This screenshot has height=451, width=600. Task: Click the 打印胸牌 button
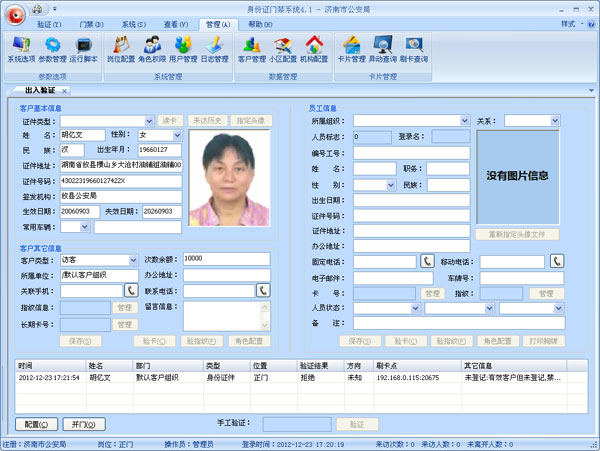543,341
